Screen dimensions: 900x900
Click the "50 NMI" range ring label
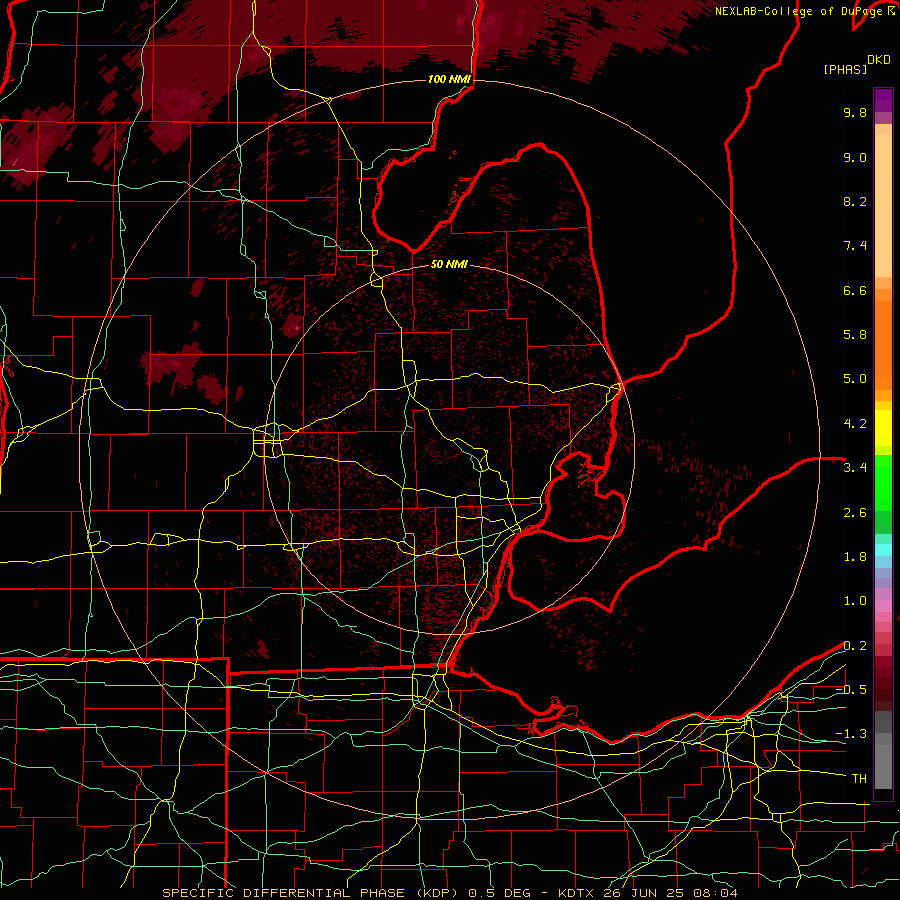[449, 264]
